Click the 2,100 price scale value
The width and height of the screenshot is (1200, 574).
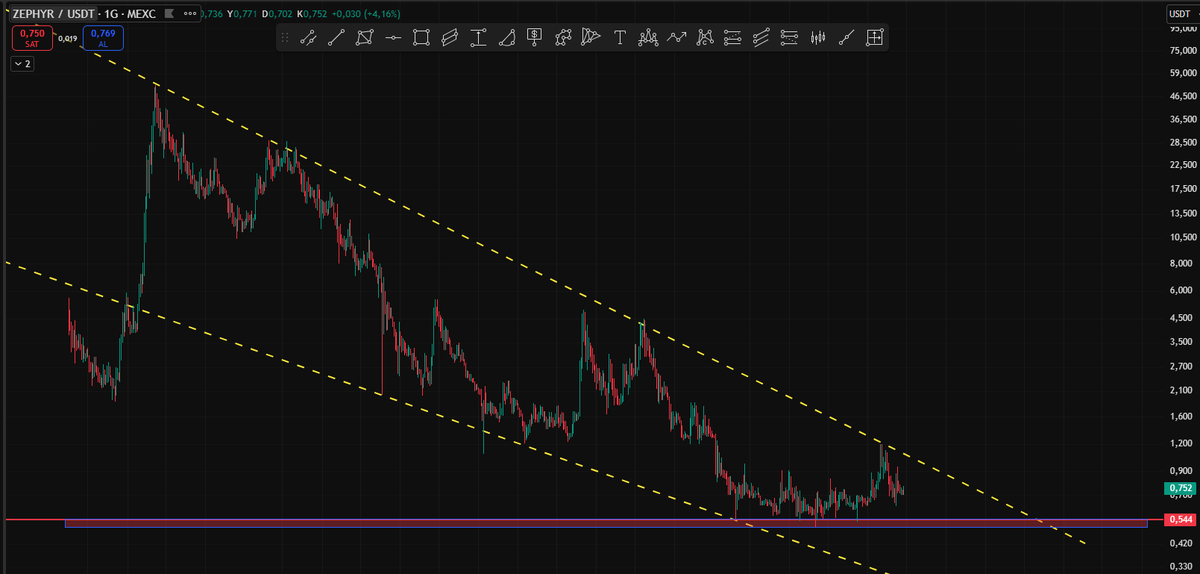(x=1182, y=390)
